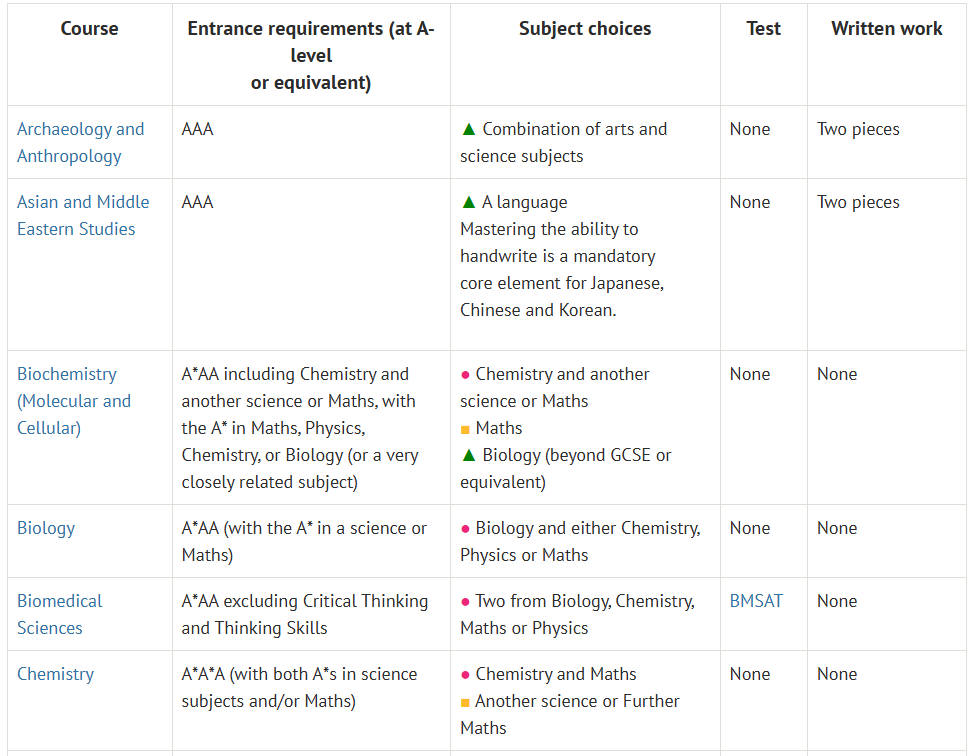973x756 pixels.
Task: Click the Test column header
Action: point(763,29)
